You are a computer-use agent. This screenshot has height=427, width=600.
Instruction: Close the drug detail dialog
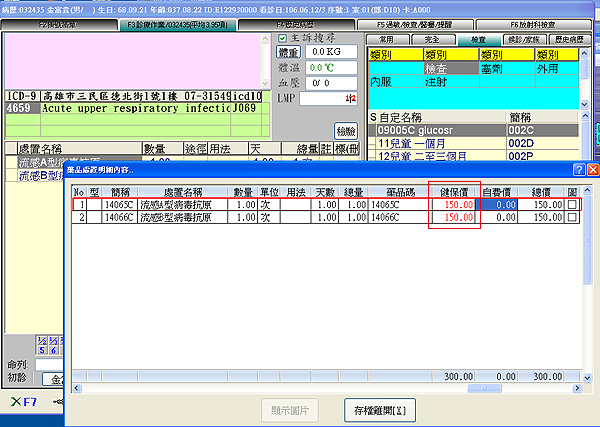tap(592, 170)
